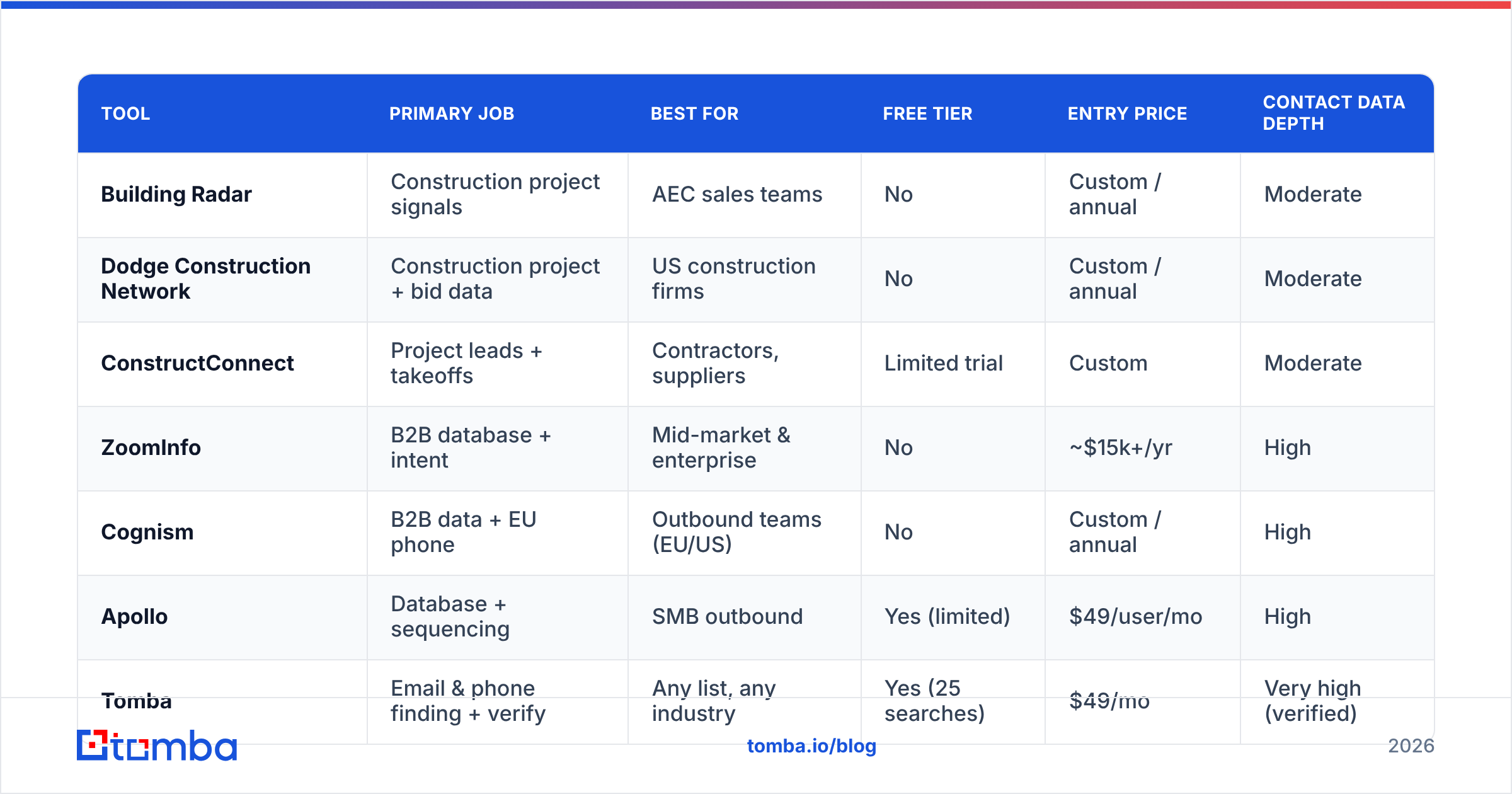Viewport: 1512px width, 794px height.
Task: Open the tomba.io/blog link
Action: (811, 746)
